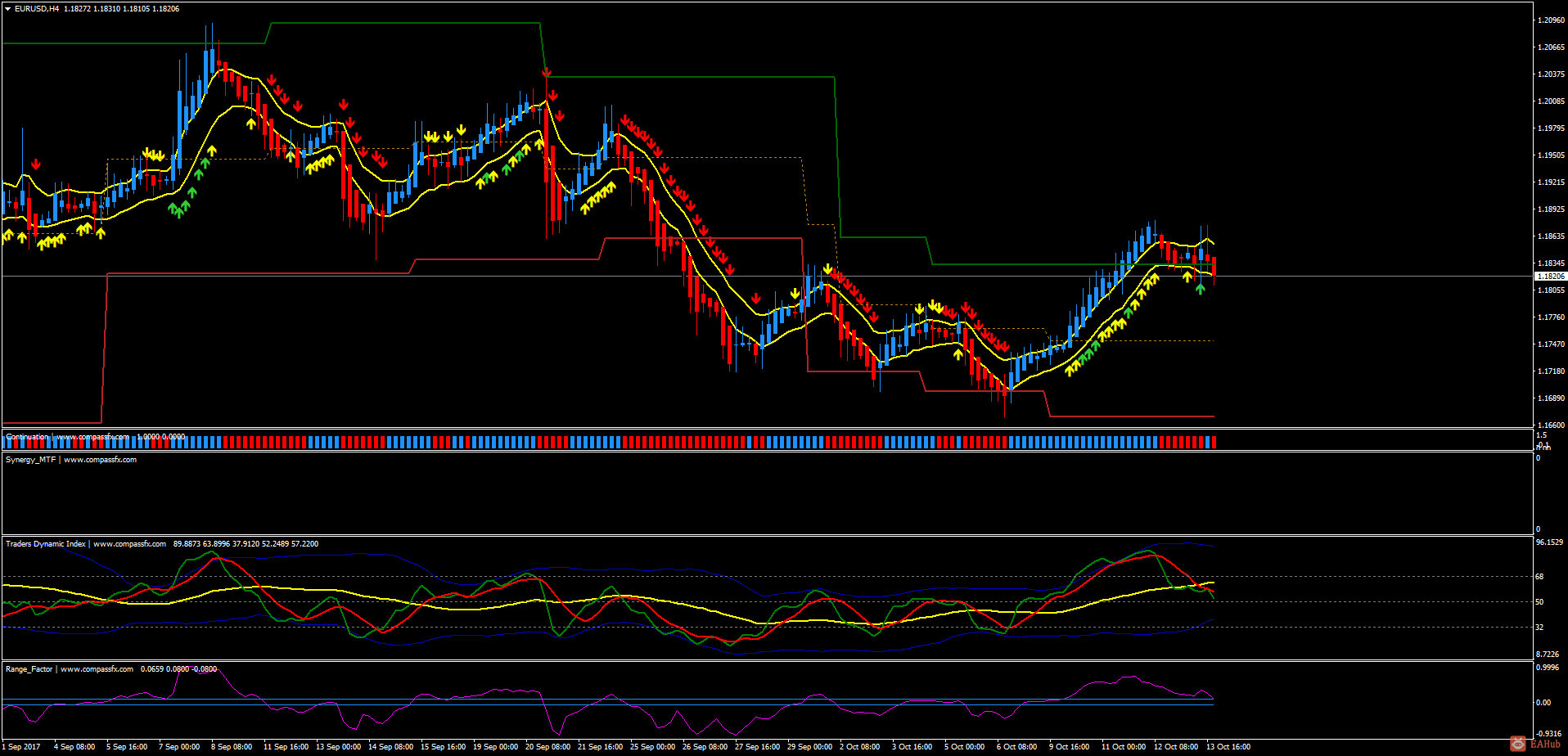The image size is (1568, 756).
Task: Click the 32 level label on the TDI scale
Action: pyautogui.click(x=1539, y=628)
